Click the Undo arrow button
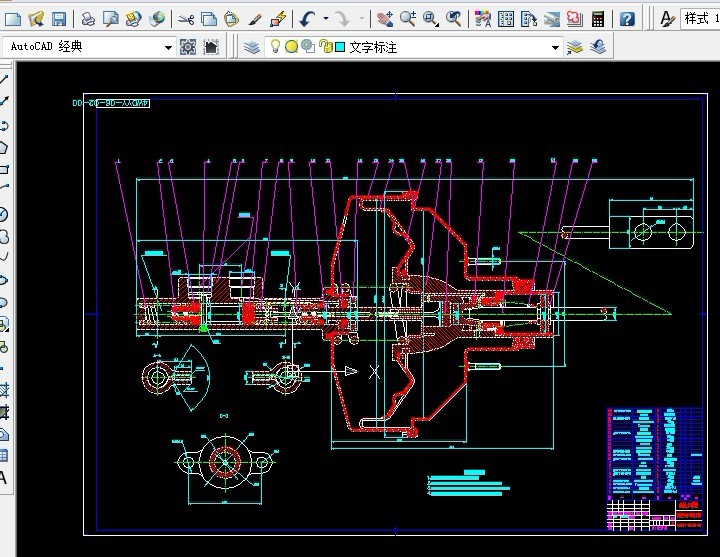The height and width of the screenshot is (557, 720). (x=307, y=18)
